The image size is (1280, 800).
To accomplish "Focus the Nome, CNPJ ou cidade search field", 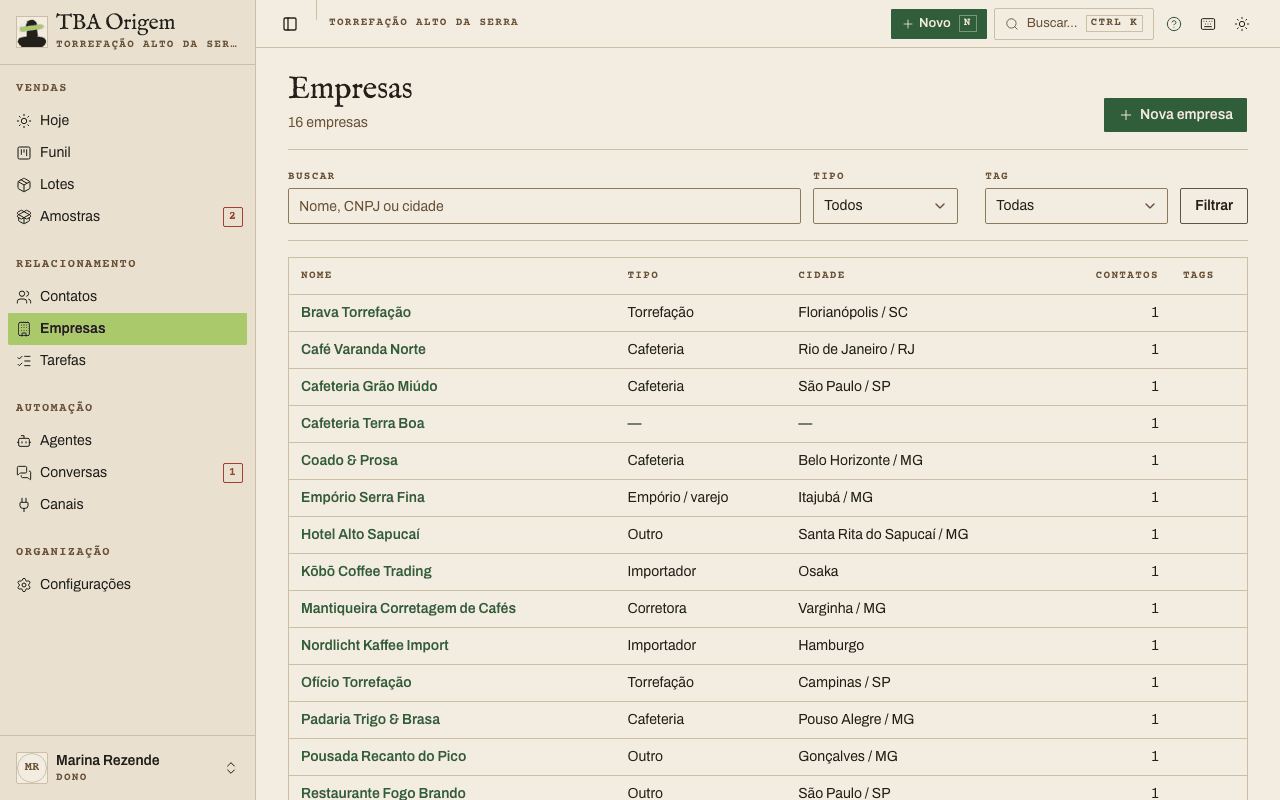I will click(544, 206).
